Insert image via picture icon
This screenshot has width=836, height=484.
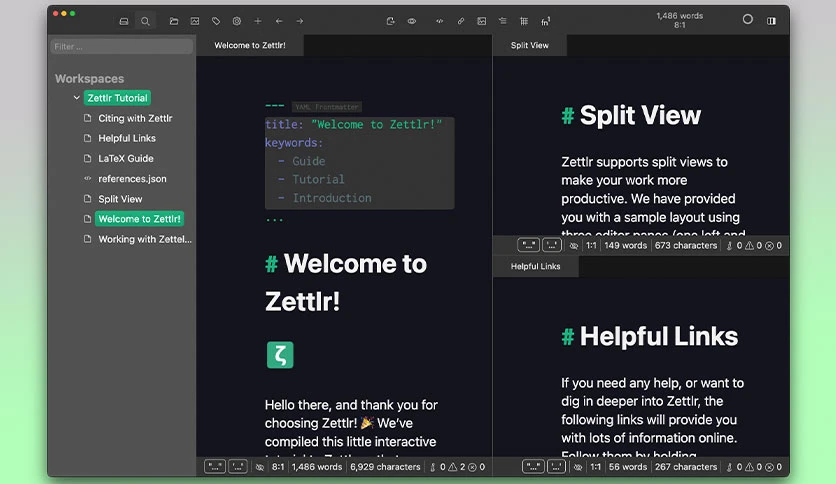tap(481, 21)
